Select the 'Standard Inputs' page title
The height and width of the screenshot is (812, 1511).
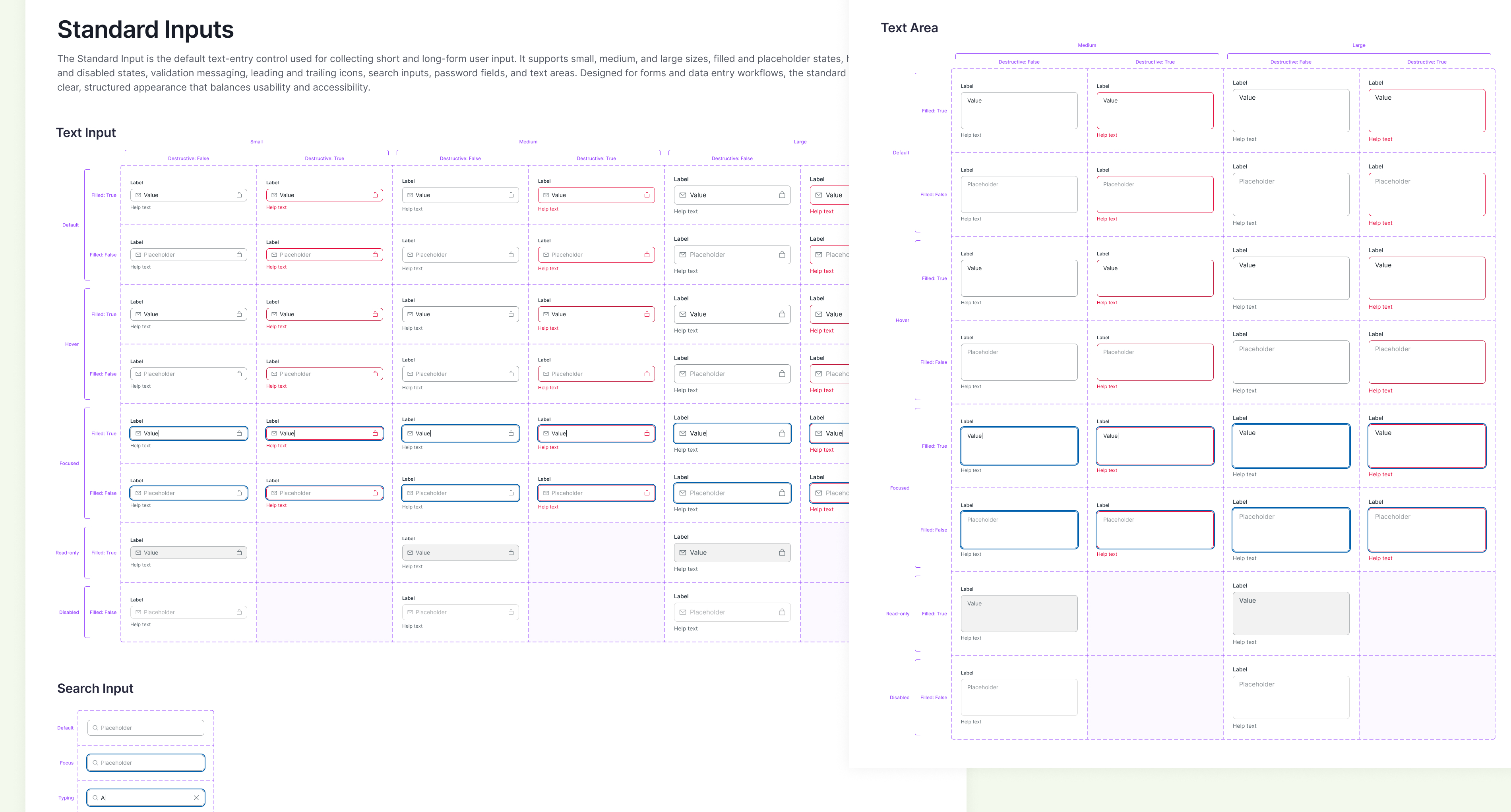point(145,29)
